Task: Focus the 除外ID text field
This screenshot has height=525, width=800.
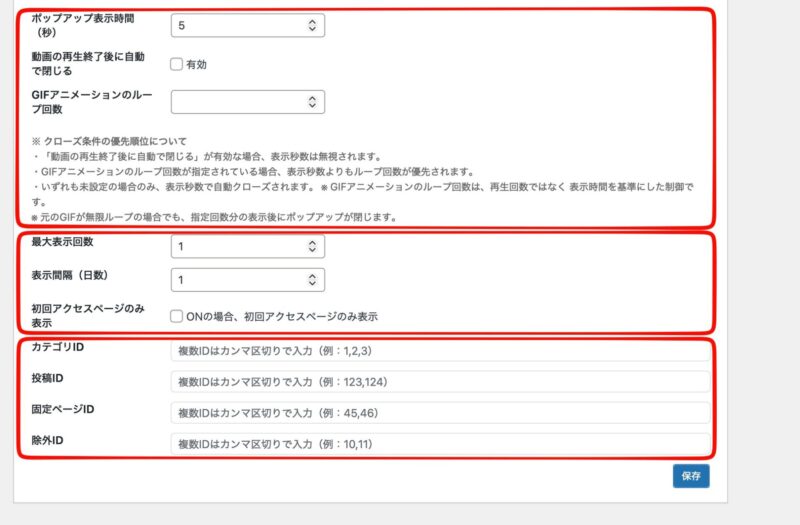Action: [x=440, y=443]
